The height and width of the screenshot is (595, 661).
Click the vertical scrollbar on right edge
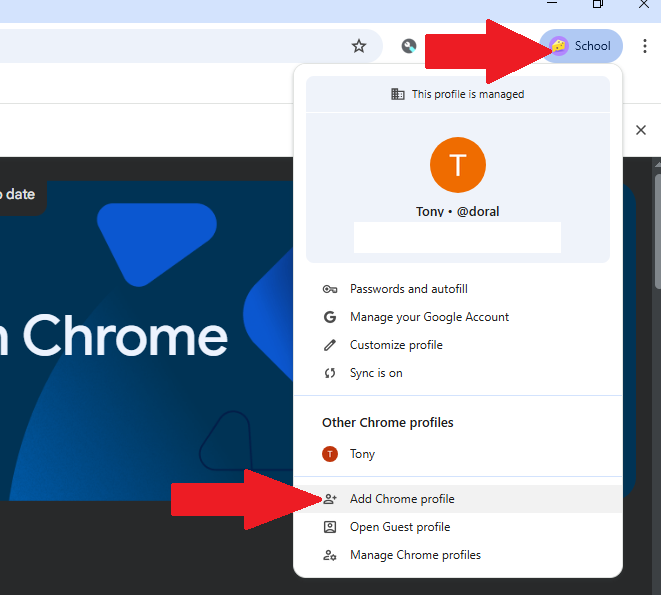coord(655,300)
